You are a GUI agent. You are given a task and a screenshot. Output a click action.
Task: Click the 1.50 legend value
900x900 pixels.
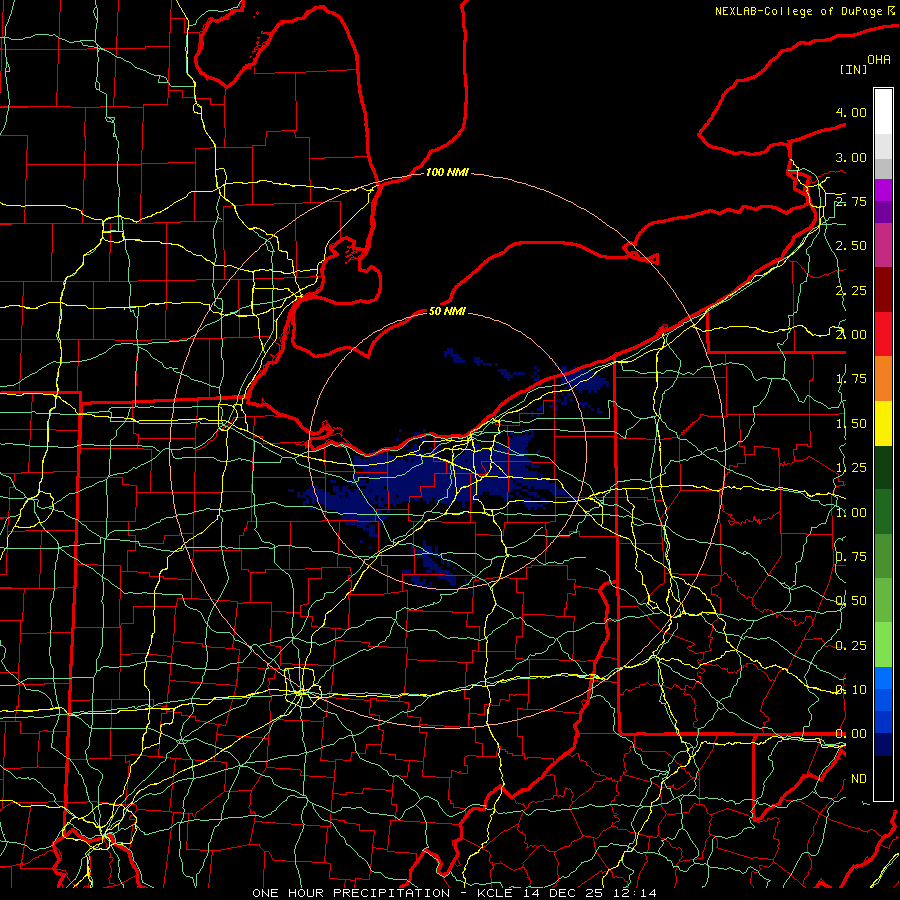(x=851, y=424)
